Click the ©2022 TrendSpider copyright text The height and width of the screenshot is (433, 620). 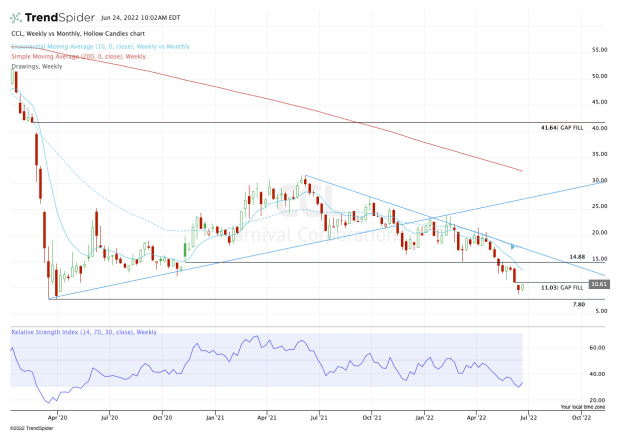pos(32,426)
